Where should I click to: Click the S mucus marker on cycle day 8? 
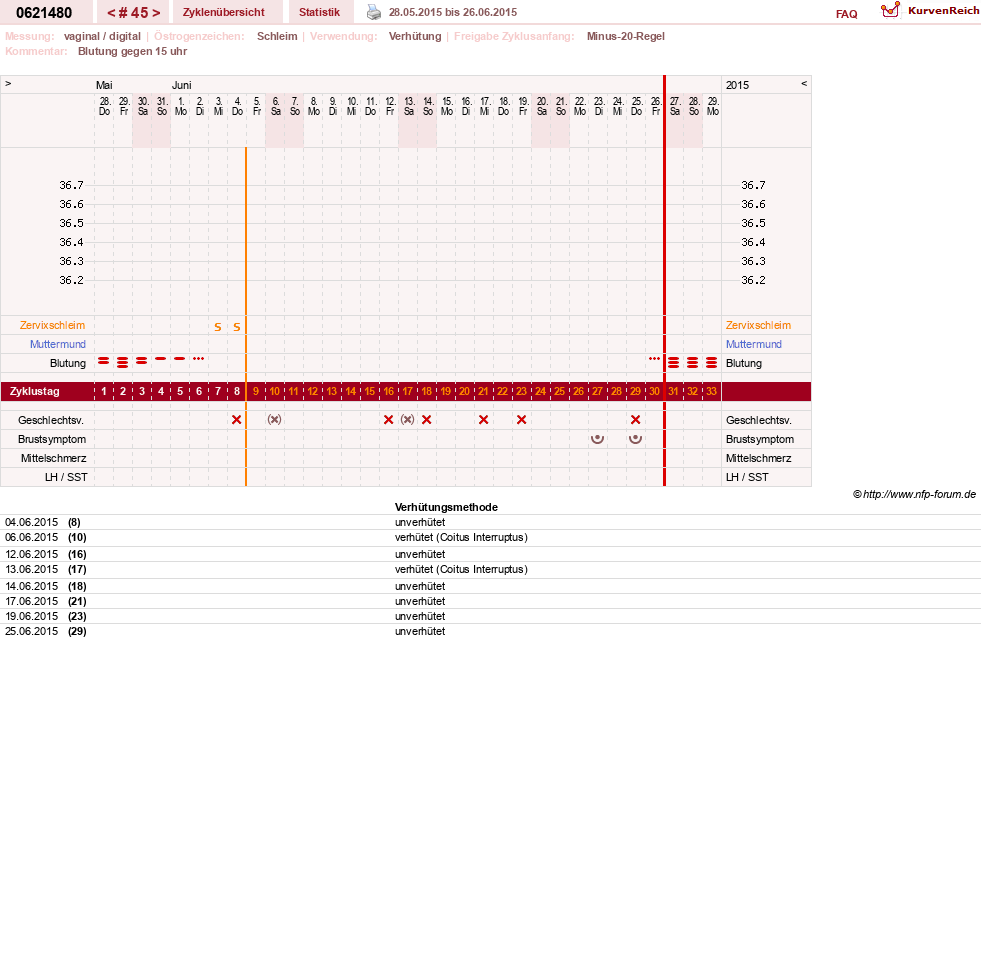(x=236, y=327)
